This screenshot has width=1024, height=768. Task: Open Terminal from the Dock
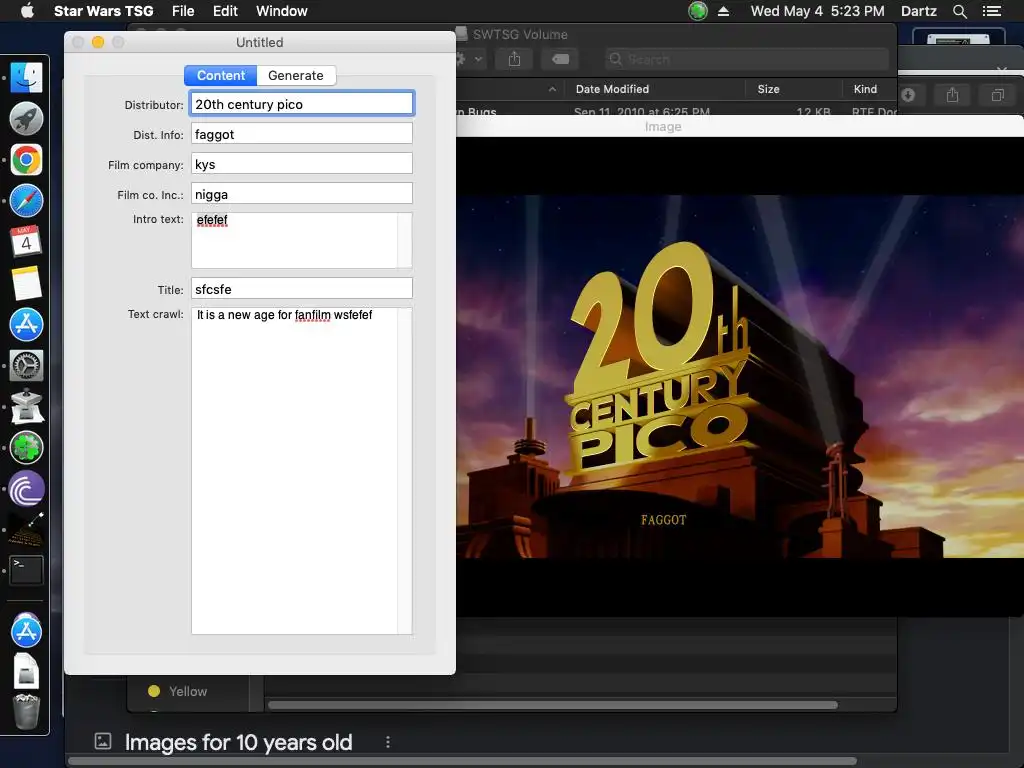coord(26,570)
